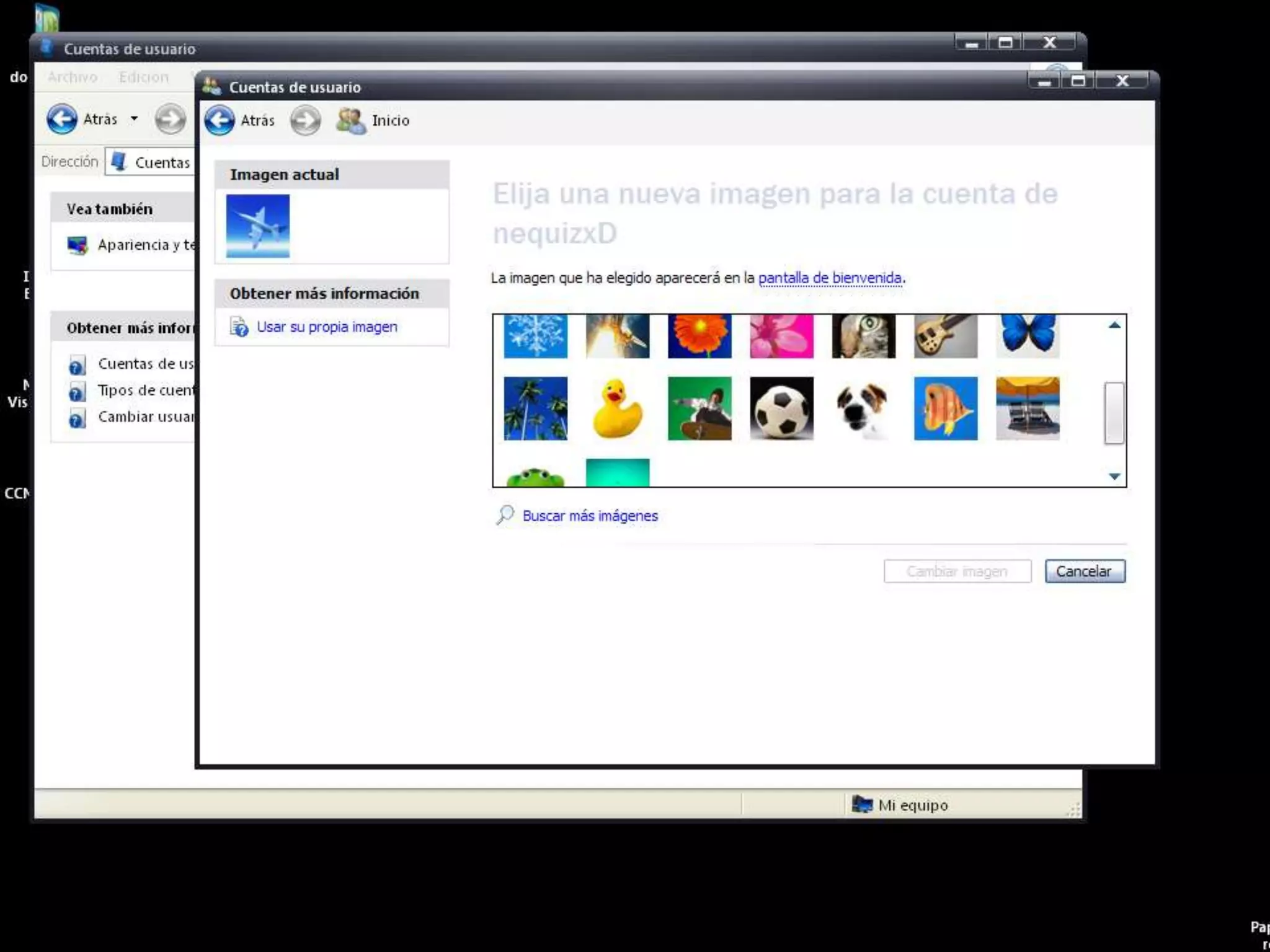Click the blue Atrás back arrow icon
Image resolution: width=1270 pixels, height=952 pixels.
(220, 120)
